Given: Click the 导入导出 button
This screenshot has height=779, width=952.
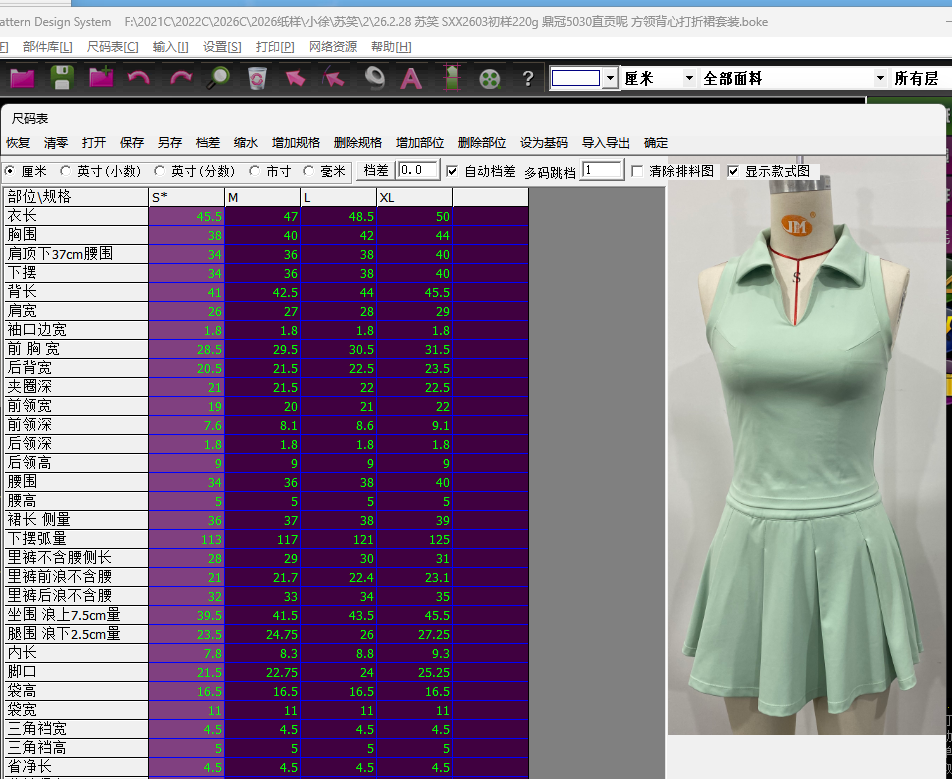Looking at the screenshot, I should click(606, 143).
